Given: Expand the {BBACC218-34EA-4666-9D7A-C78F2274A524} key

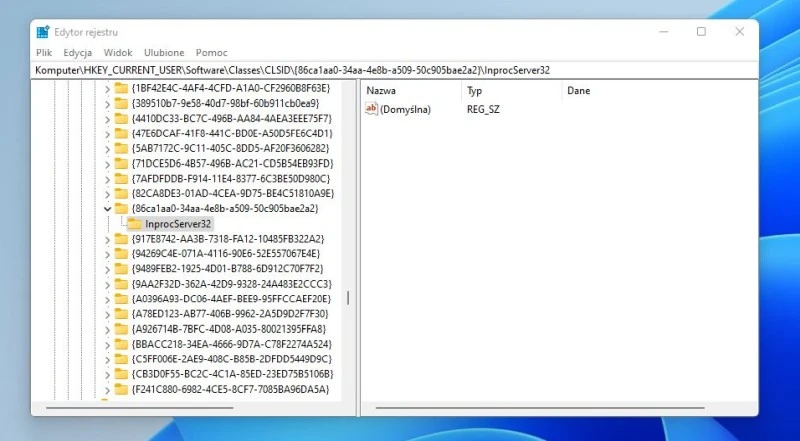Looking at the screenshot, I should coord(107,345).
